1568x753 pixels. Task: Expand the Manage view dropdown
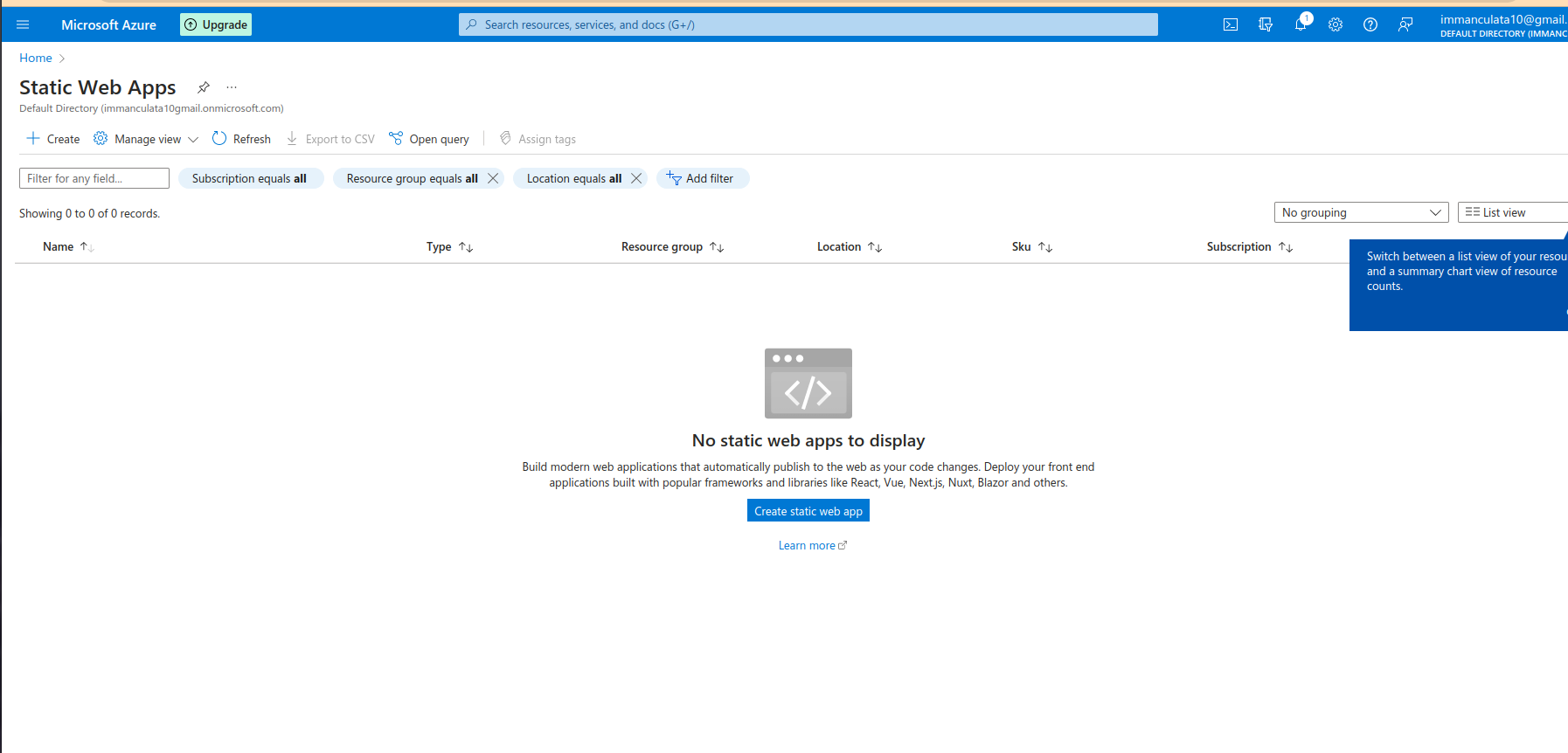point(147,139)
